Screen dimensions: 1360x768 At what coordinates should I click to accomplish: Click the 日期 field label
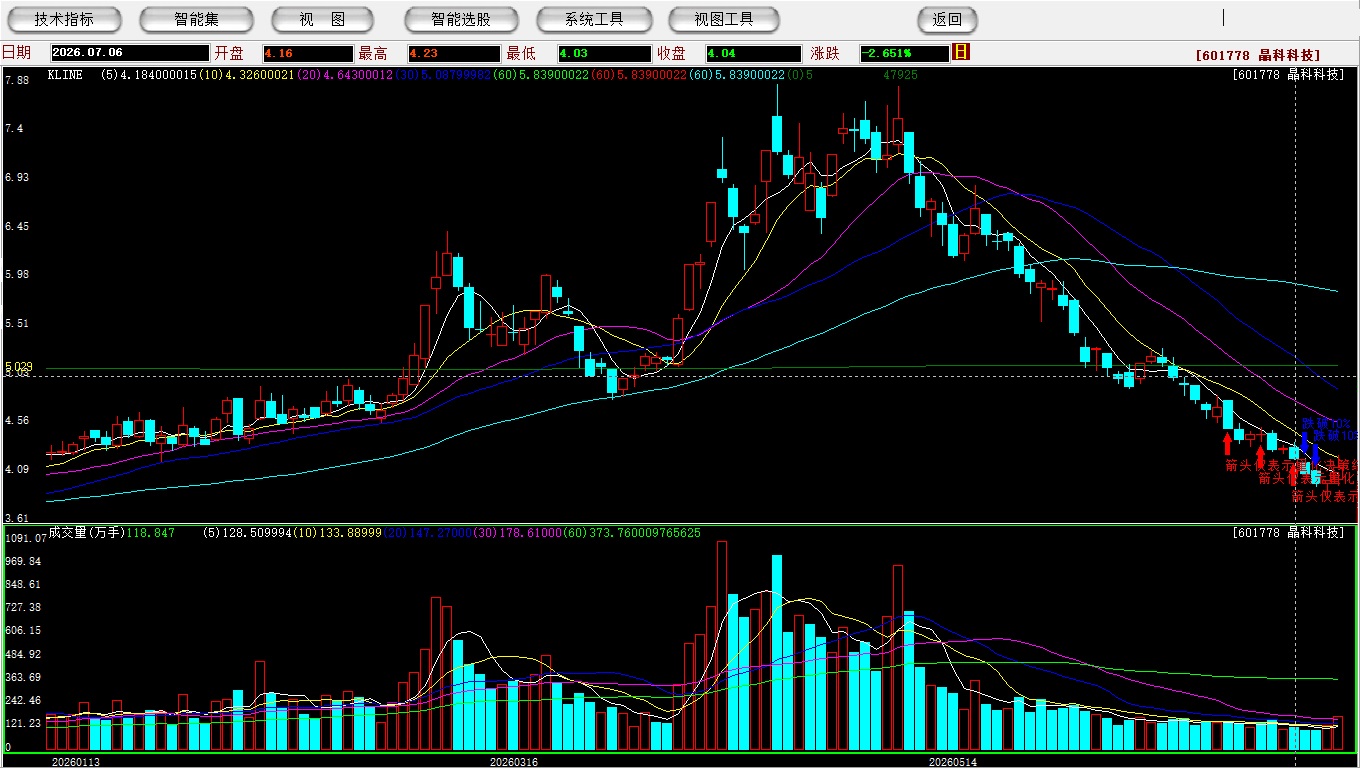point(16,53)
